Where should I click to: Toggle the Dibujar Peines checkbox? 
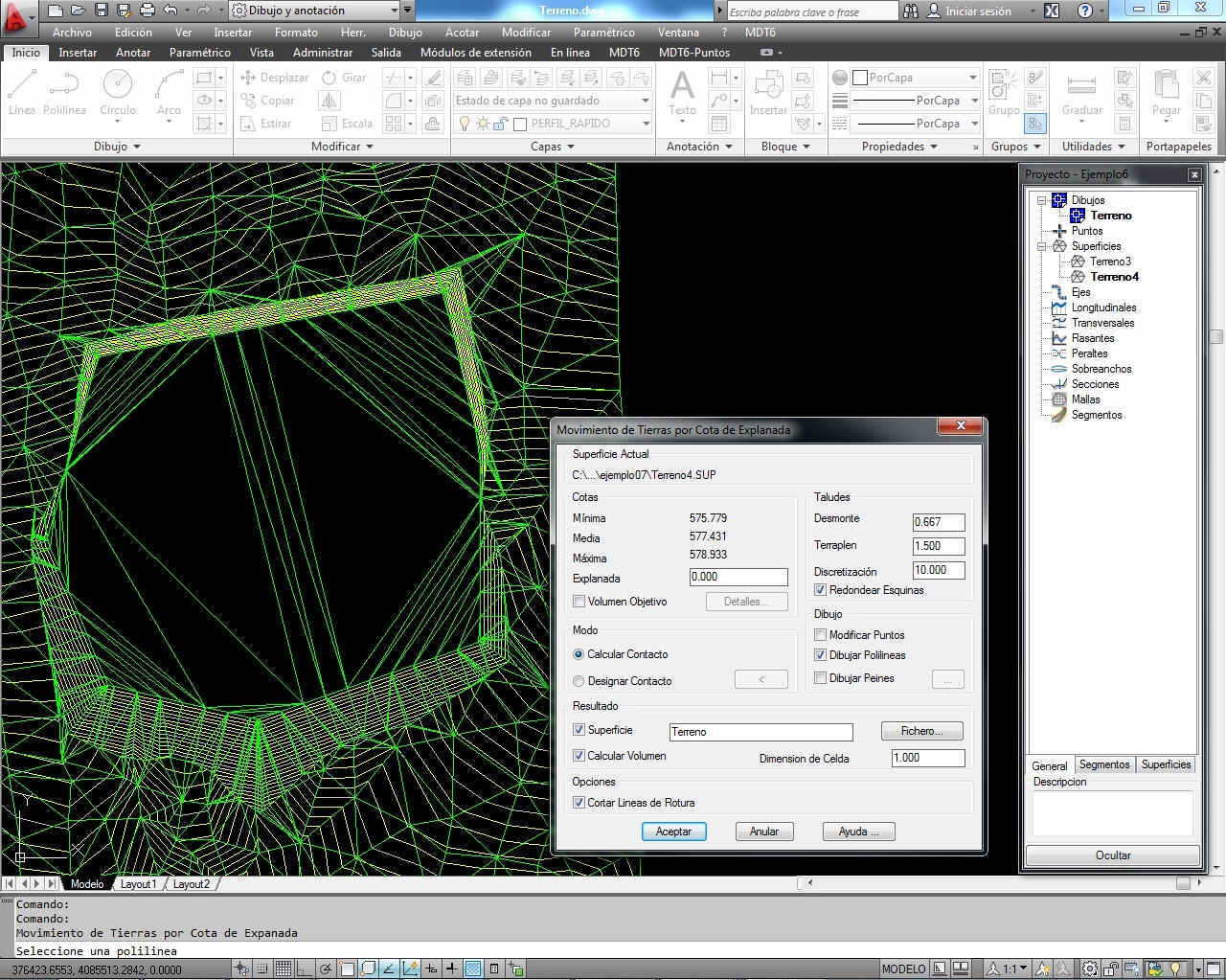click(x=821, y=678)
